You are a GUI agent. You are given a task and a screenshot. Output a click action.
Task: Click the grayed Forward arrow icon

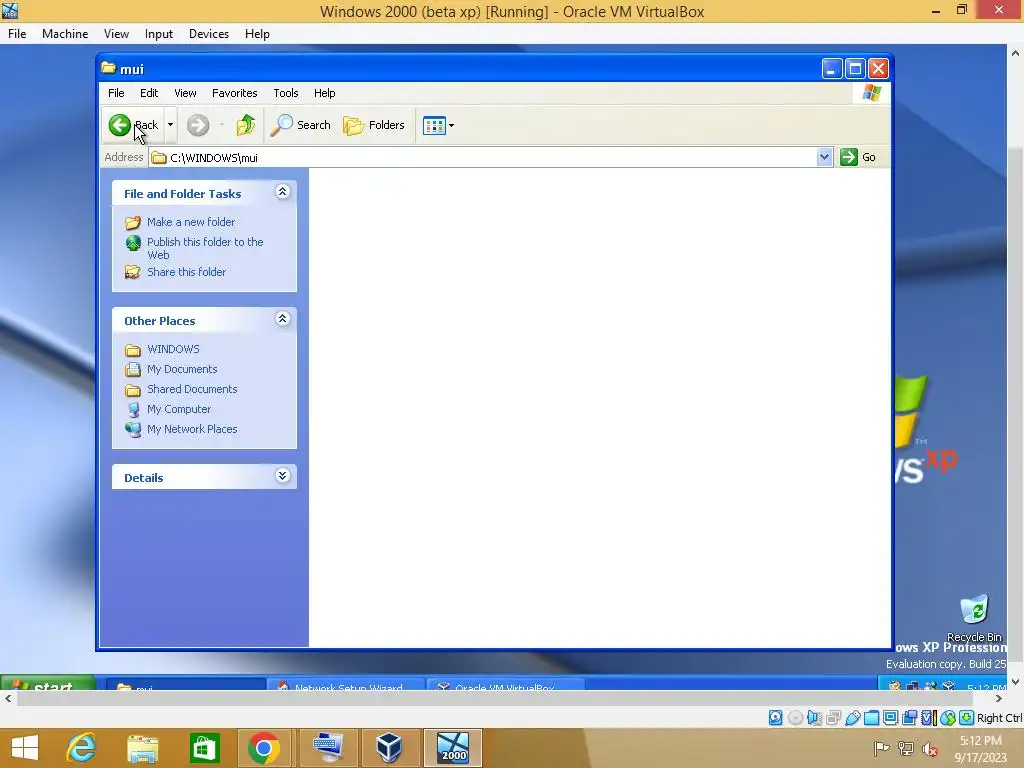coord(198,125)
